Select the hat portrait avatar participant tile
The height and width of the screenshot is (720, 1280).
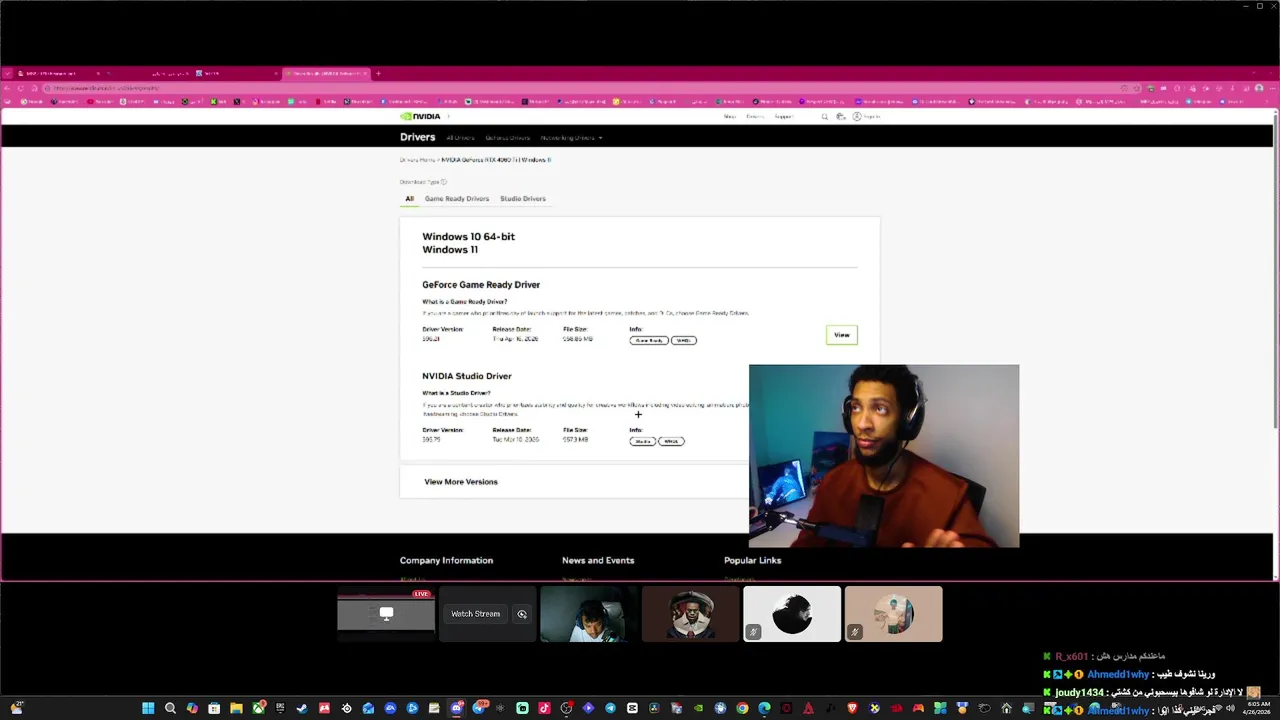point(691,614)
